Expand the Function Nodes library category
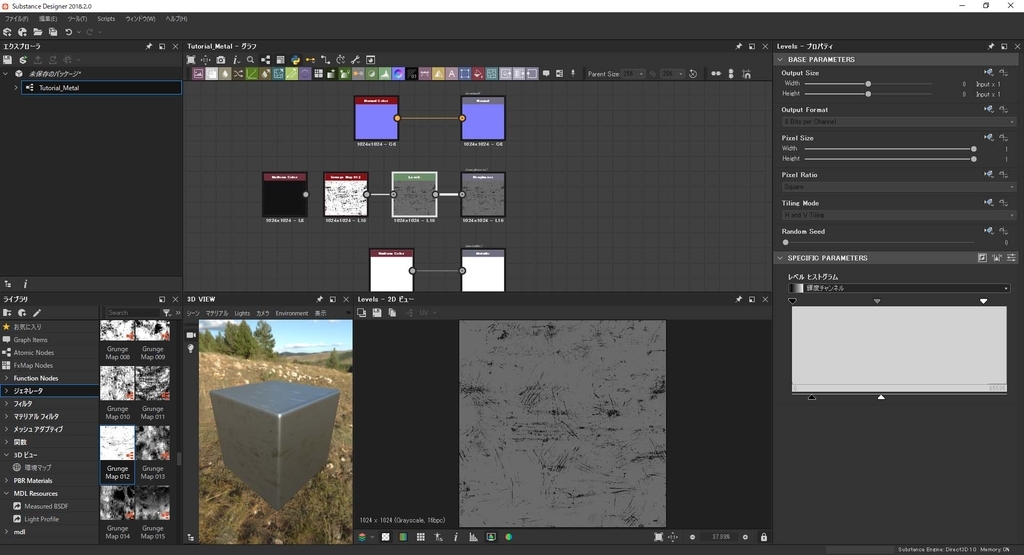This screenshot has height=555, width=1024. click(x=7, y=378)
